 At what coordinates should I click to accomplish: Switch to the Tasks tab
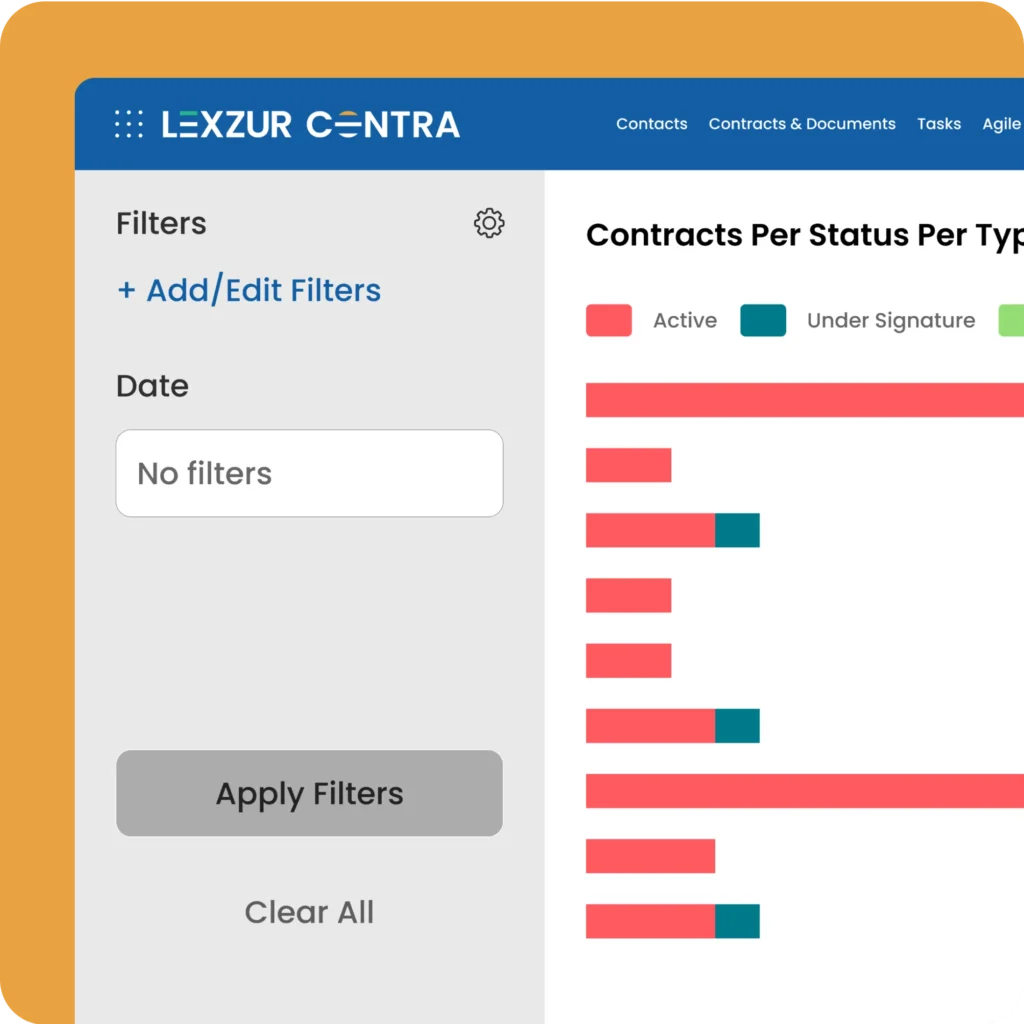(939, 123)
